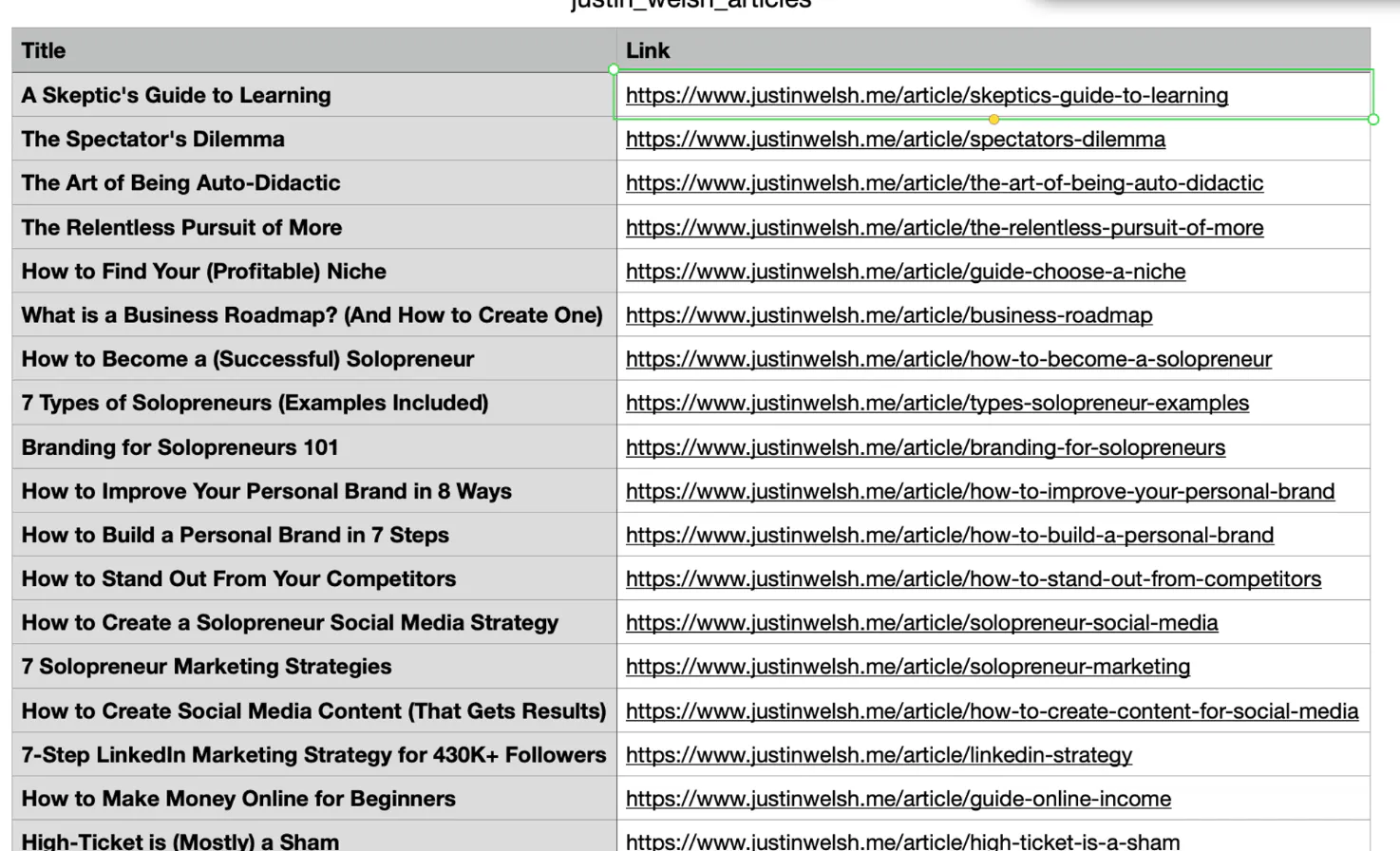
Task: Open the skeptics-guide-to-learning link
Action: (927, 95)
